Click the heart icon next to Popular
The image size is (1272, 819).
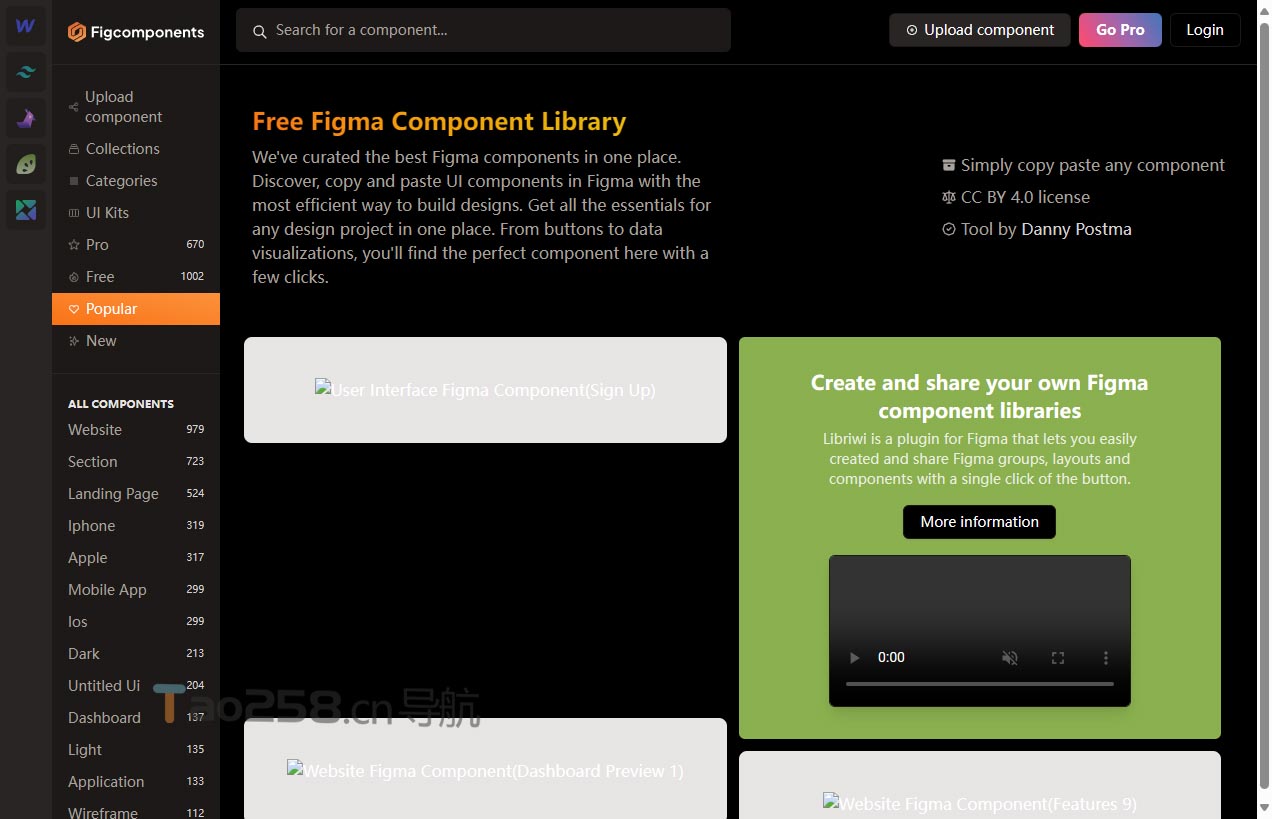coord(74,309)
